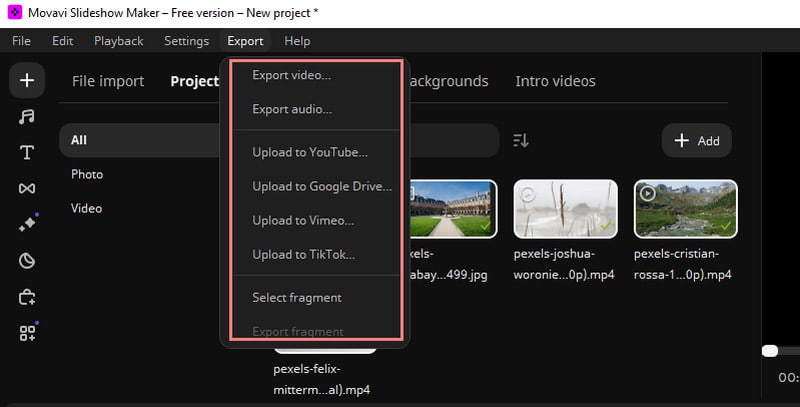
Task: Open the music note audio panel
Action: pos(27,117)
